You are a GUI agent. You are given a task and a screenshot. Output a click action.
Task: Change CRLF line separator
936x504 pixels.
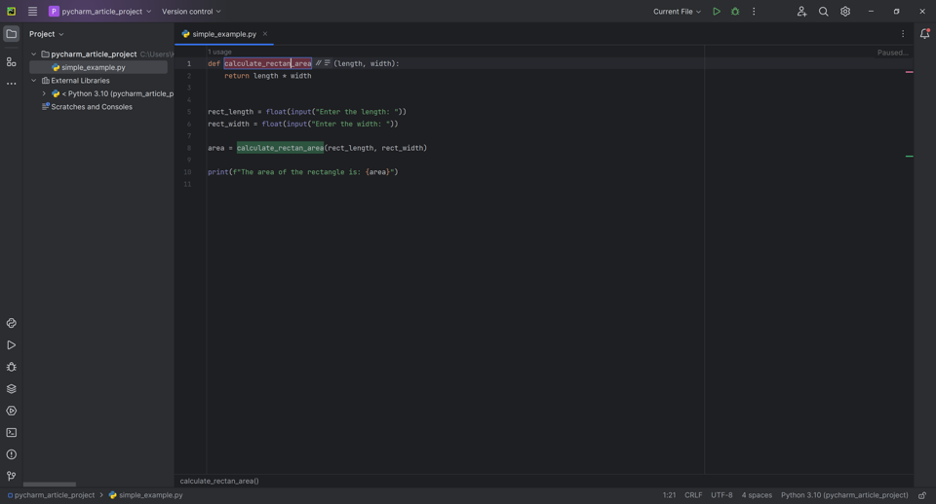693,495
